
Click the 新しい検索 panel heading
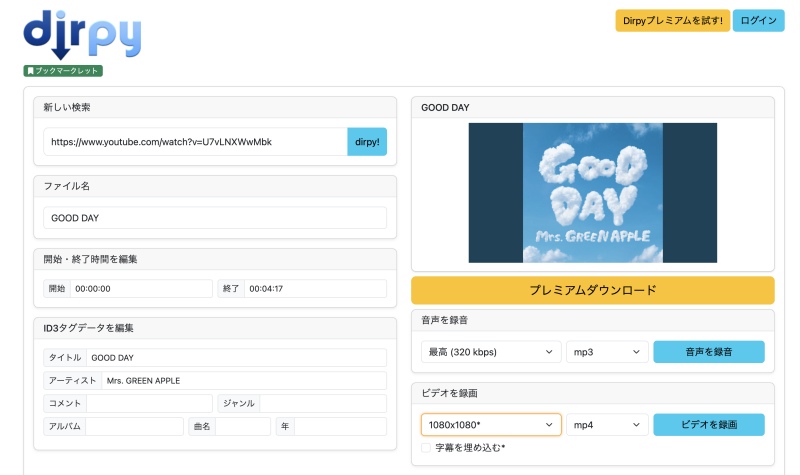coord(67,107)
